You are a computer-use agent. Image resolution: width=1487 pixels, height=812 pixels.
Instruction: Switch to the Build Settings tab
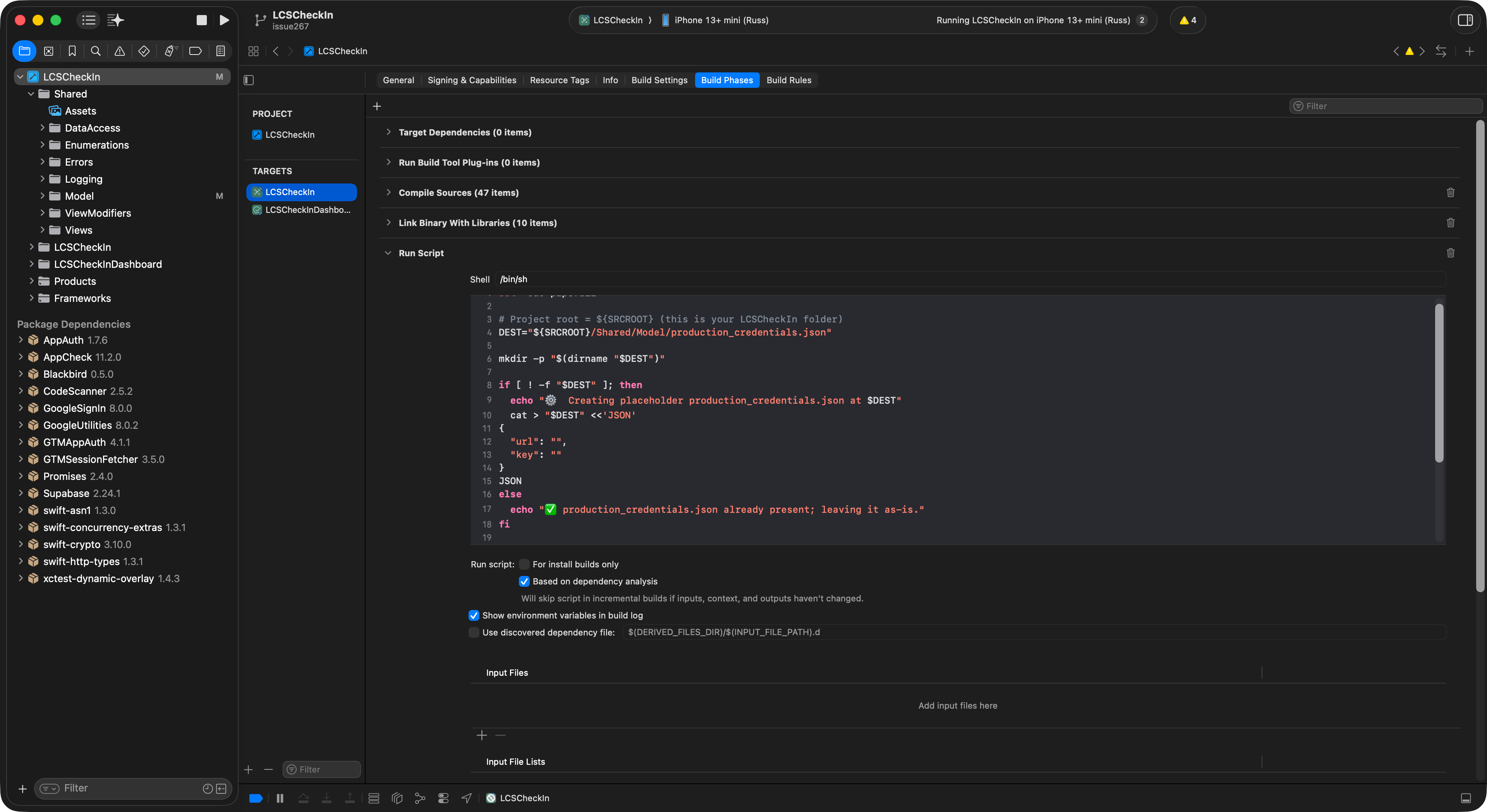pos(659,80)
